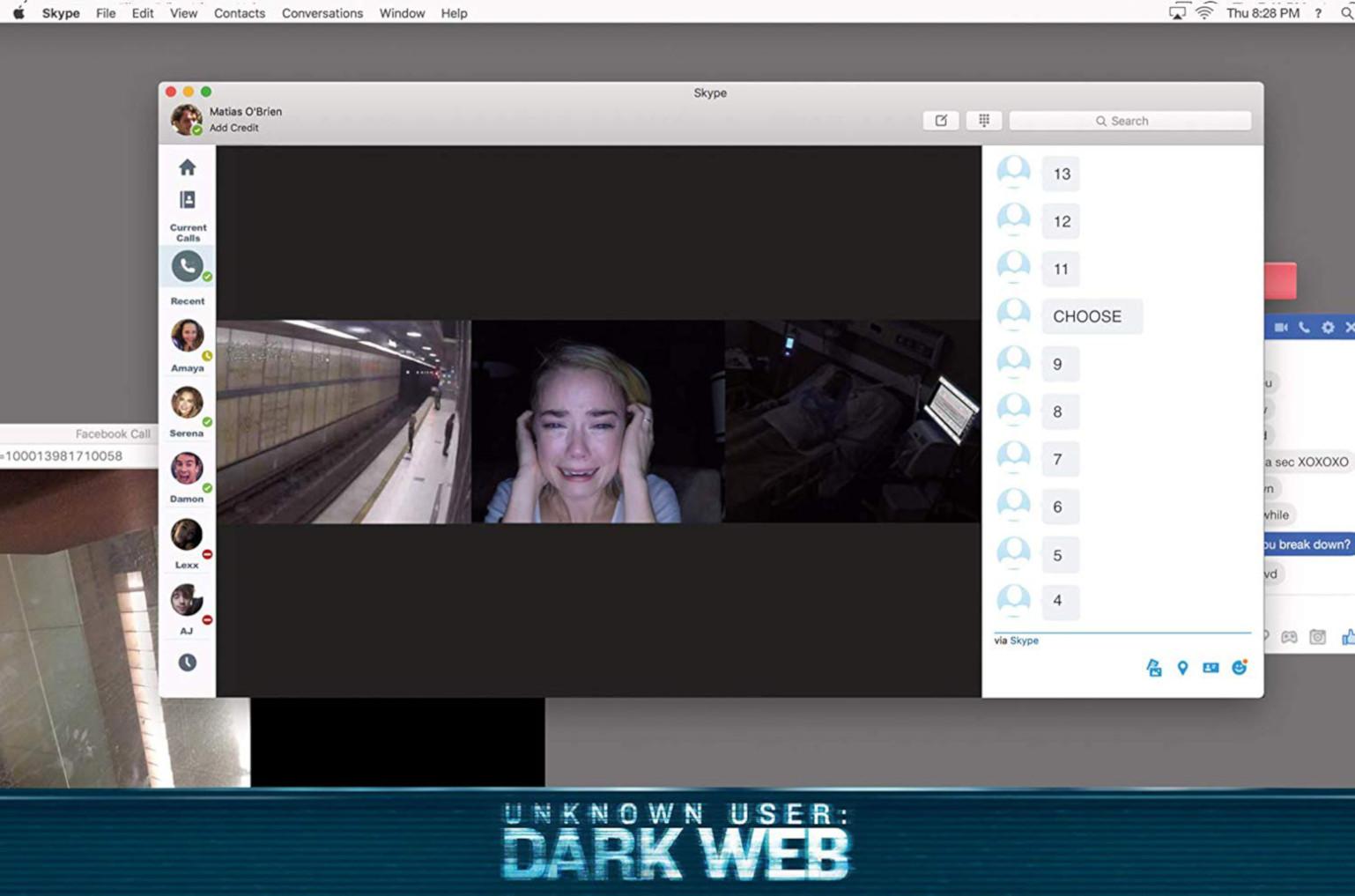1355x896 pixels.
Task: Click the Wi-Fi status icon
Action: click(x=1204, y=12)
